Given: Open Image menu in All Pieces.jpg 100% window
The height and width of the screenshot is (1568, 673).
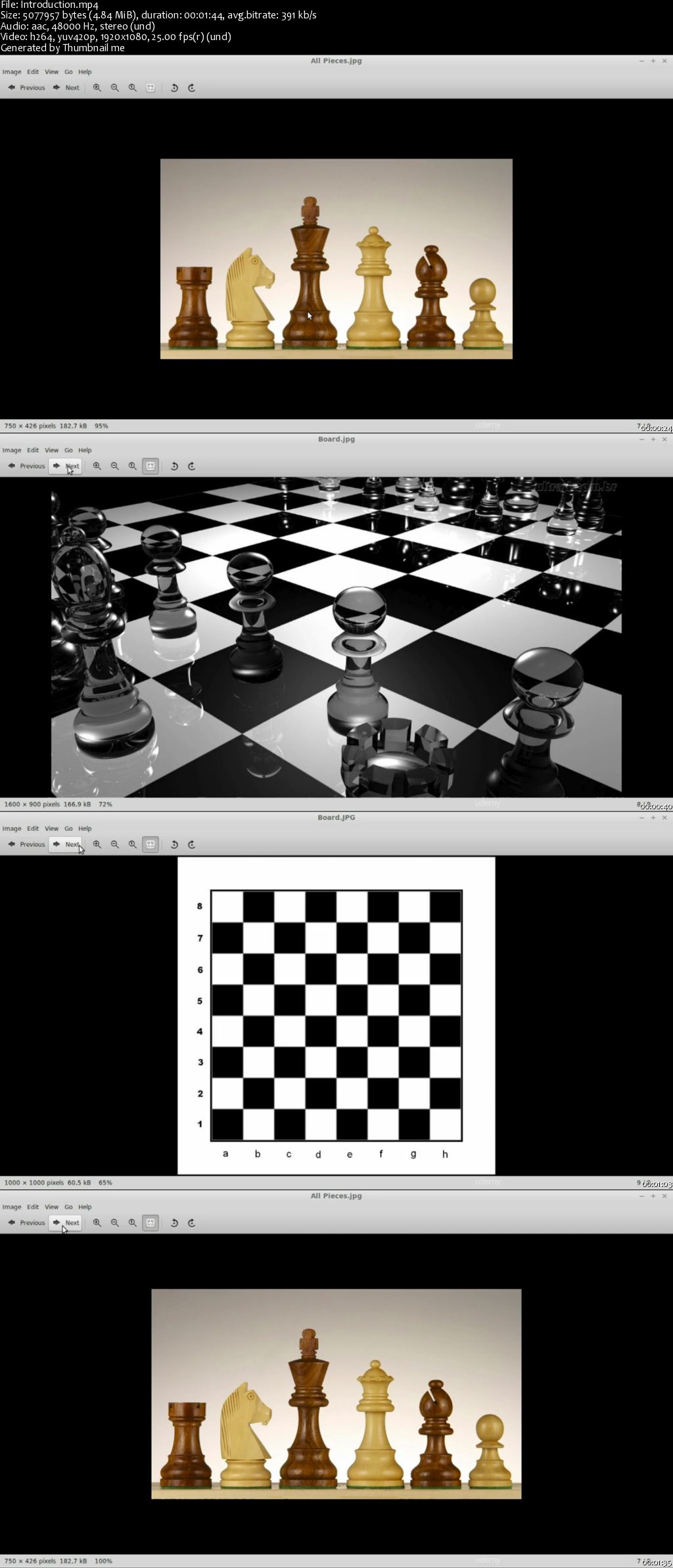Looking at the screenshot, I should pos(12,1207).
